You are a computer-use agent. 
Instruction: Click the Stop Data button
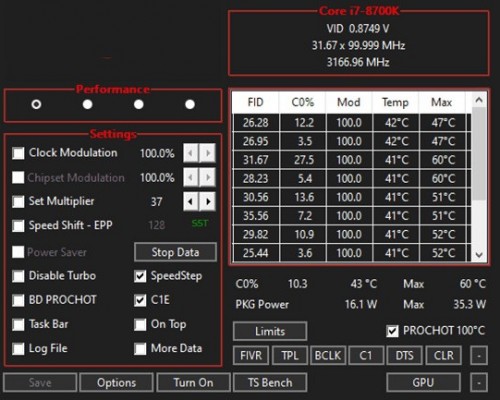tap(175, 252)
